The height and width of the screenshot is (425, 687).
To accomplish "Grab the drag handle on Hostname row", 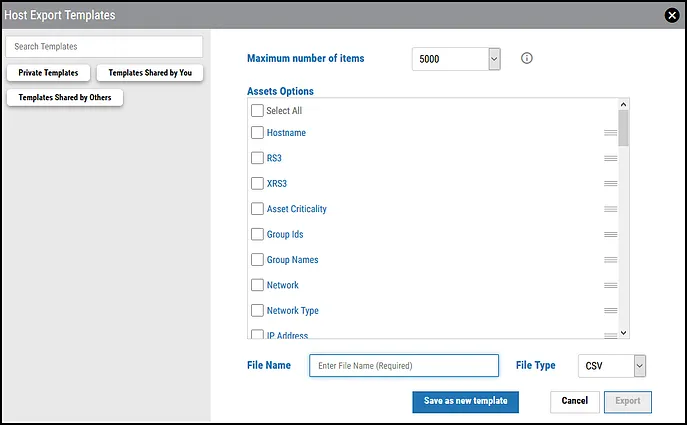I will coord(610,133).
